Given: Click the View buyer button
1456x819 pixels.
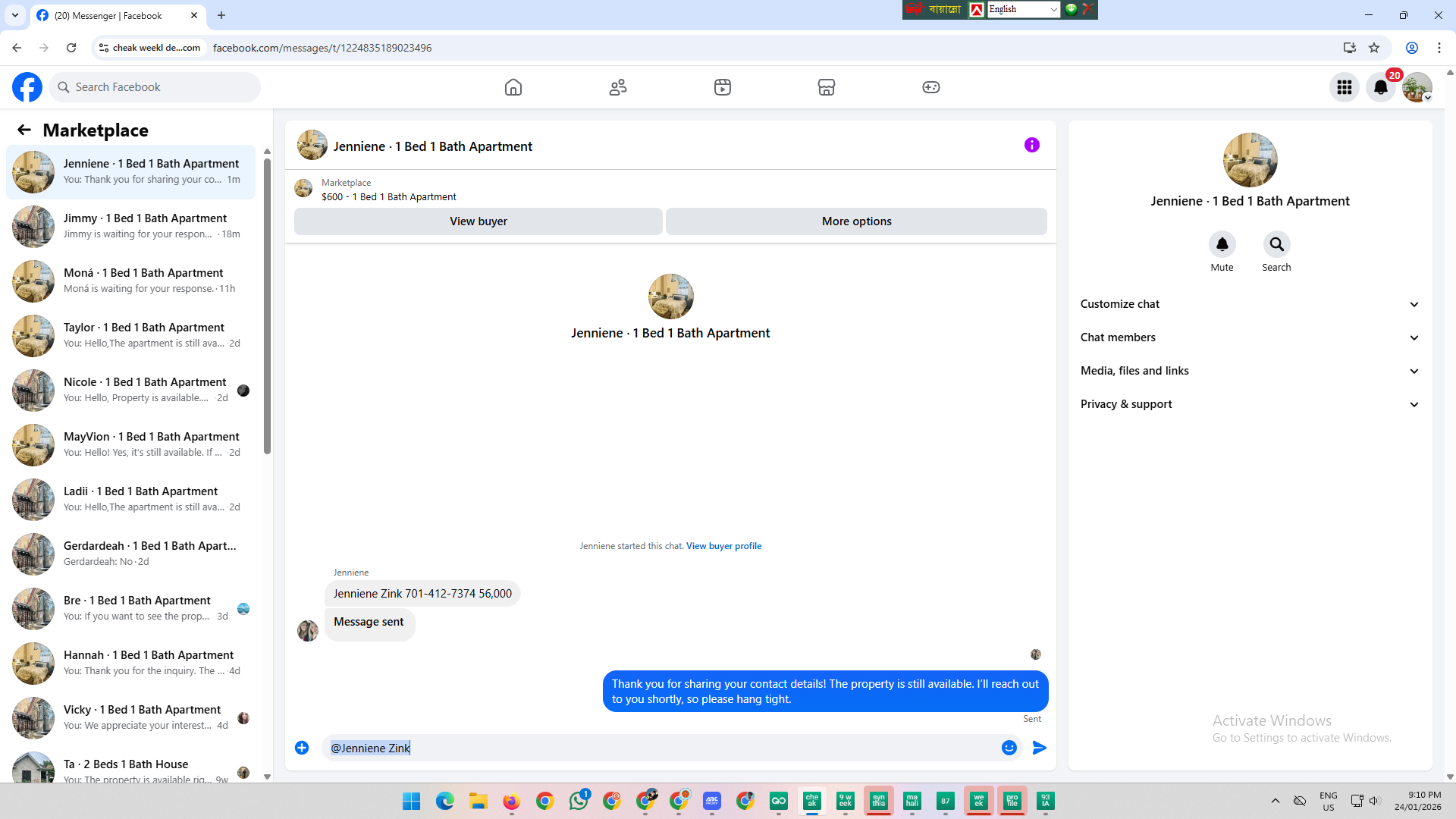Looking at the screenshot, I should tap(479, 221).
